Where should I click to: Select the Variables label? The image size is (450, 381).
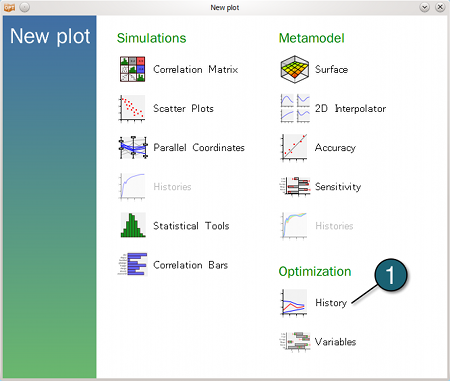335,342
